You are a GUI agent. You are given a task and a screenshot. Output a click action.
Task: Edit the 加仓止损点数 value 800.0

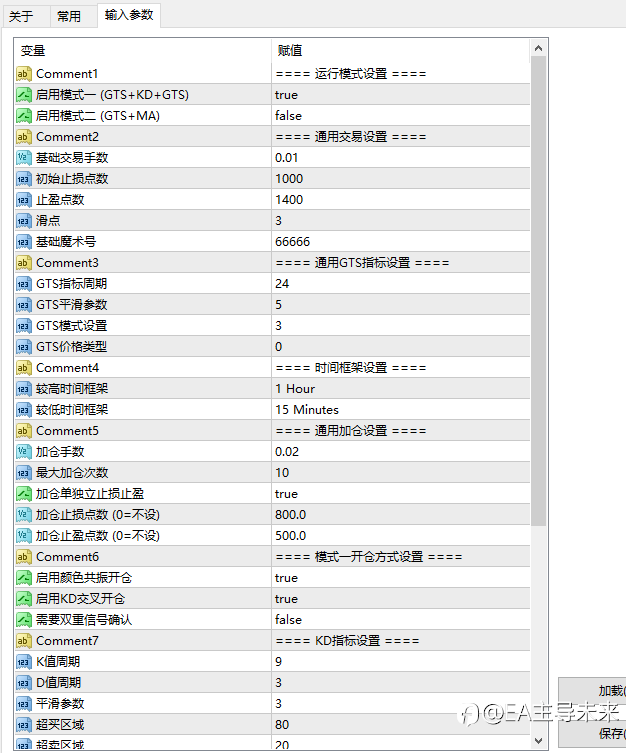[x=401, y=515]
